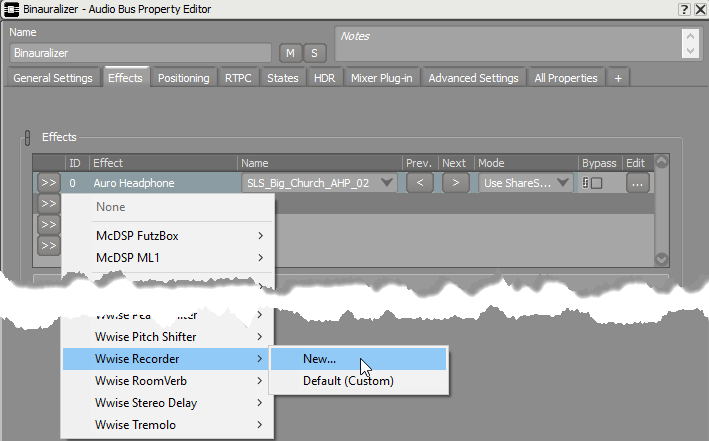Choose Default (Custom) in the submenu
The width and height of the screenshot is (709, 441).
[x=359, y=381]
